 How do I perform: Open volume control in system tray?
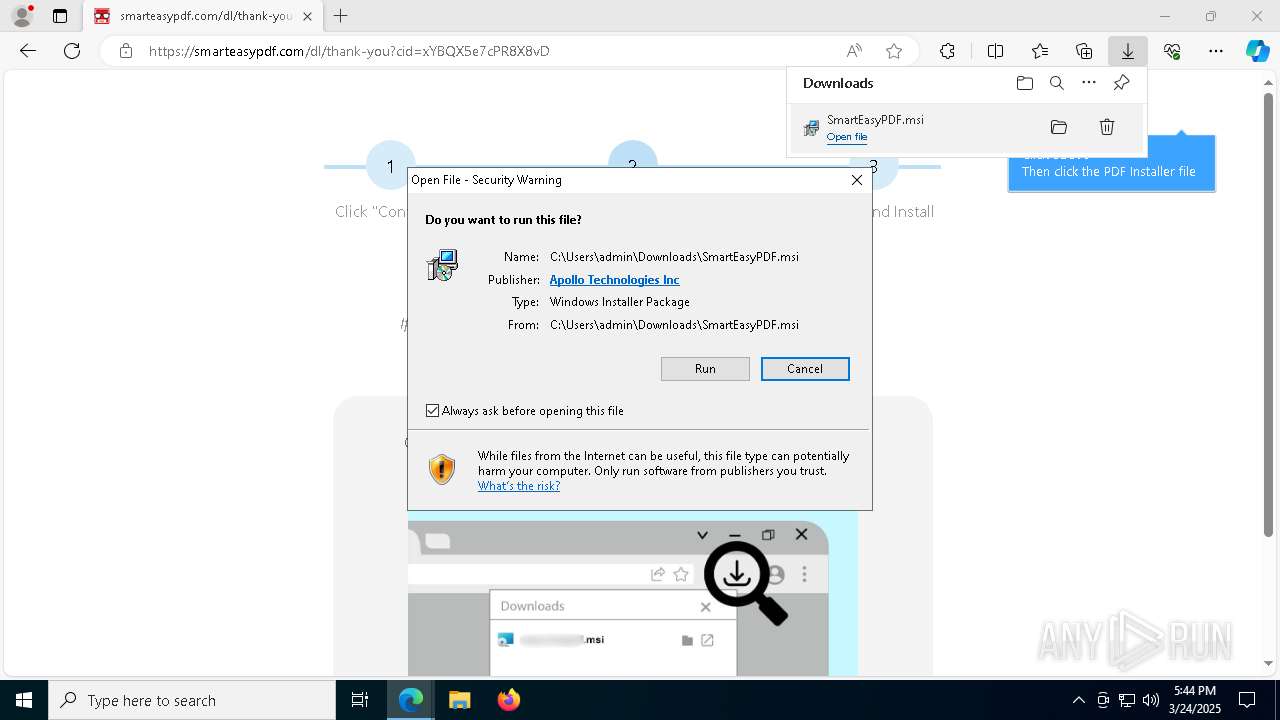point(1151,700)
